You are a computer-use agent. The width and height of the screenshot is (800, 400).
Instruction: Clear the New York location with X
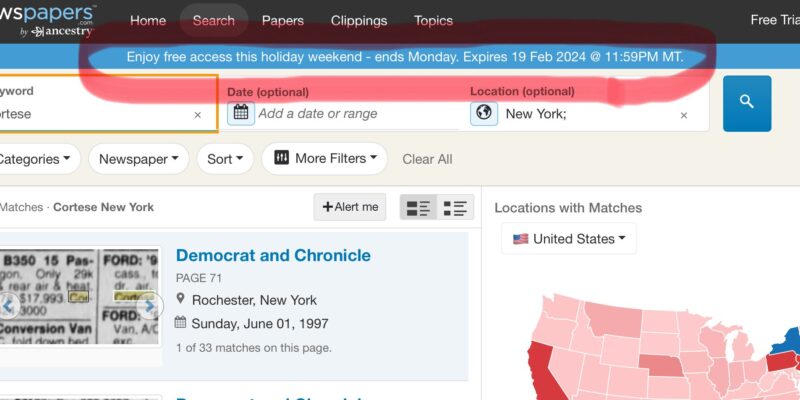click(684, 115)
